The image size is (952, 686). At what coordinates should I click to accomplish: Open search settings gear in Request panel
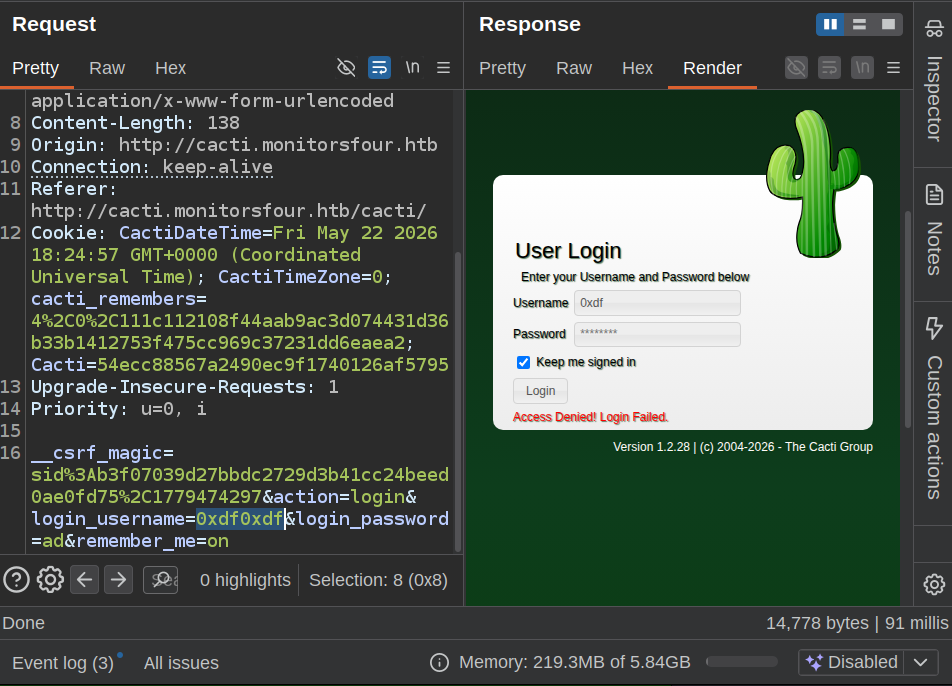point(50,579)
